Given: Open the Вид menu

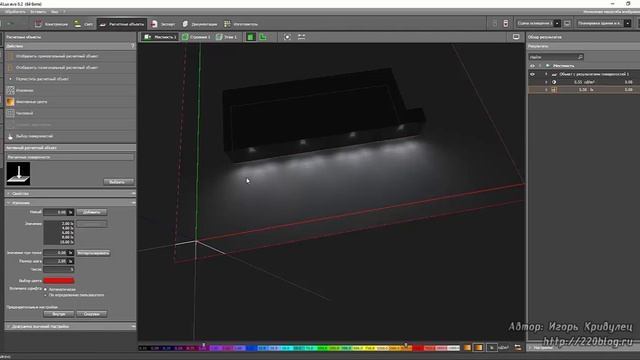Looking at the screenshot, I should point(54,12).
